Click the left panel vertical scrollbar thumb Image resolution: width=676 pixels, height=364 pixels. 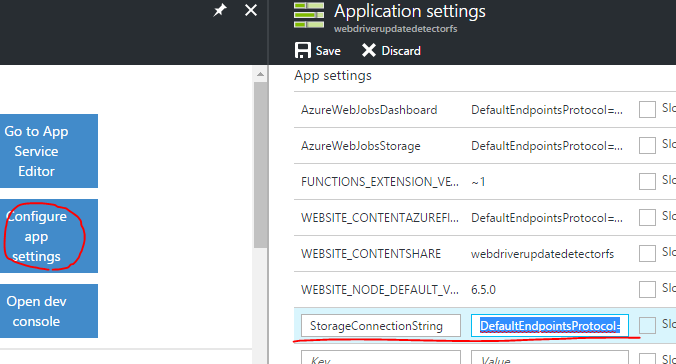260,164
